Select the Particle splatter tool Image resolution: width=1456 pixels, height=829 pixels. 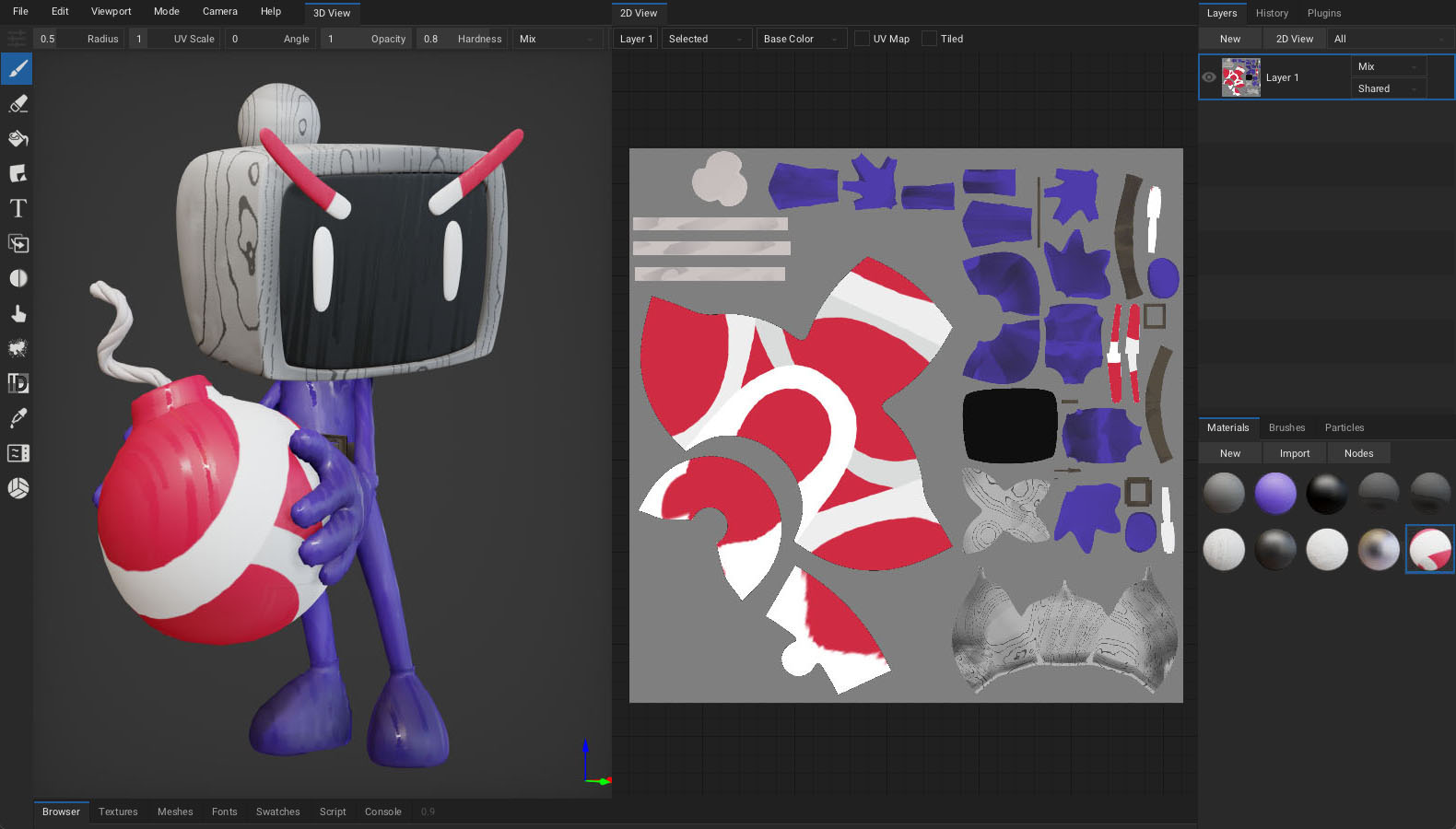18,348
